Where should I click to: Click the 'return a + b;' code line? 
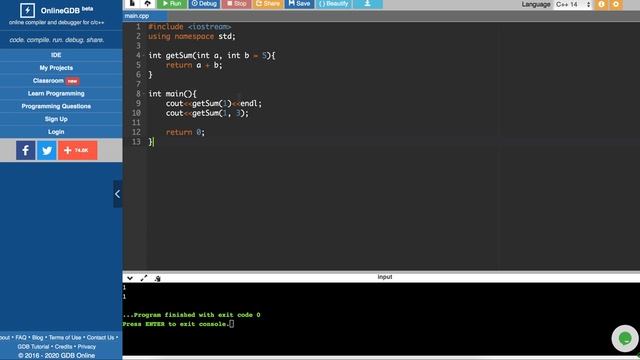coord(194,65)
